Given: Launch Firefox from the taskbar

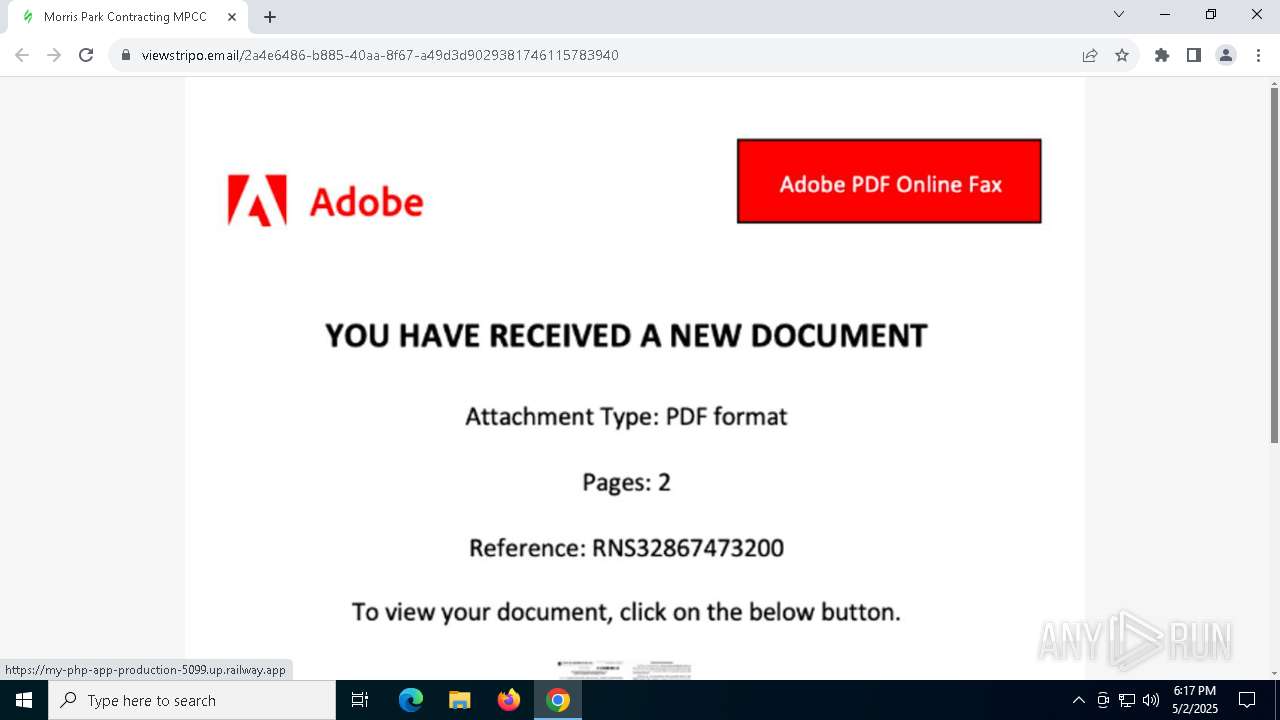Looking at the screenshot, I should pos(509,700).
